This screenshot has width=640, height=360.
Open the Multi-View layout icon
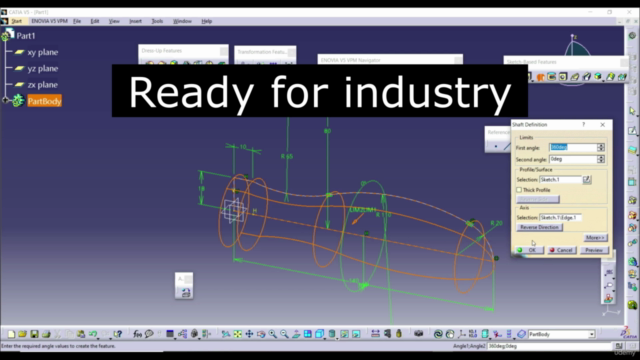point(308,334)
